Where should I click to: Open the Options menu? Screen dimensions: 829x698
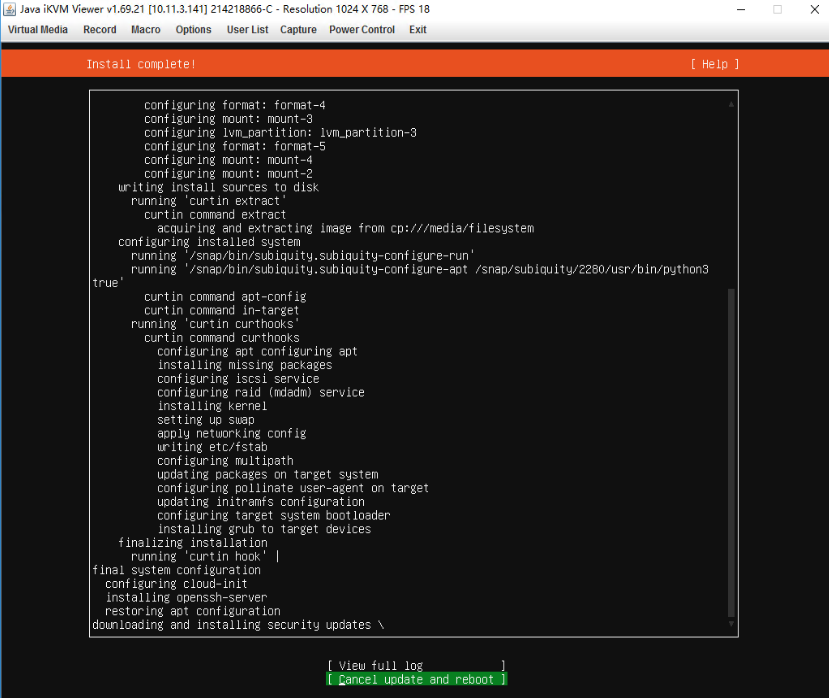(x=193, y=30)
